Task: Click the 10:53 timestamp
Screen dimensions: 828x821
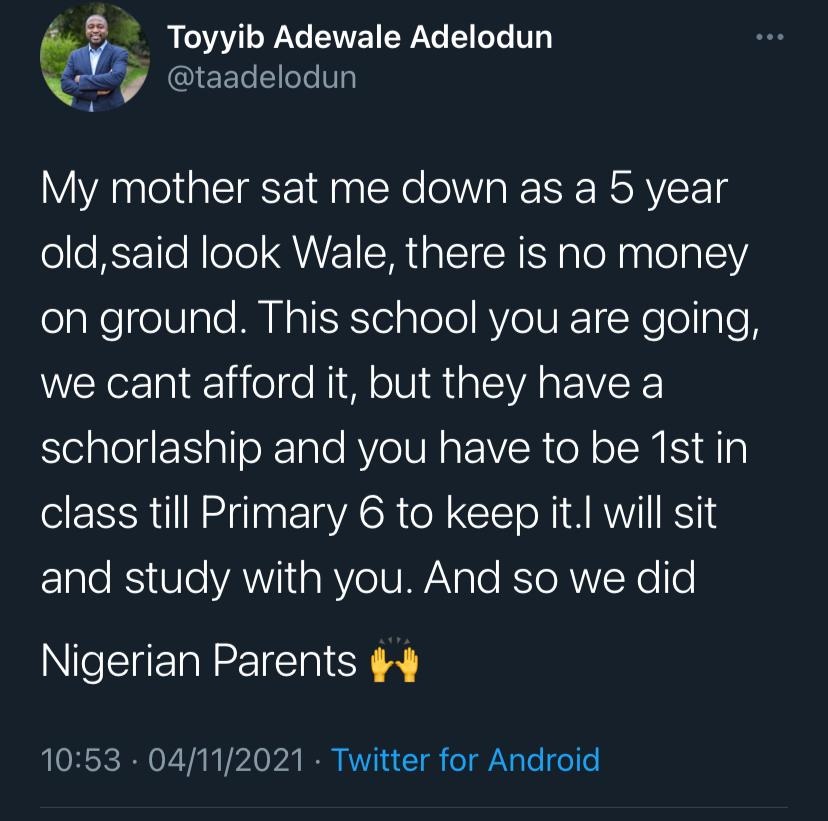Action: point(82,760)
